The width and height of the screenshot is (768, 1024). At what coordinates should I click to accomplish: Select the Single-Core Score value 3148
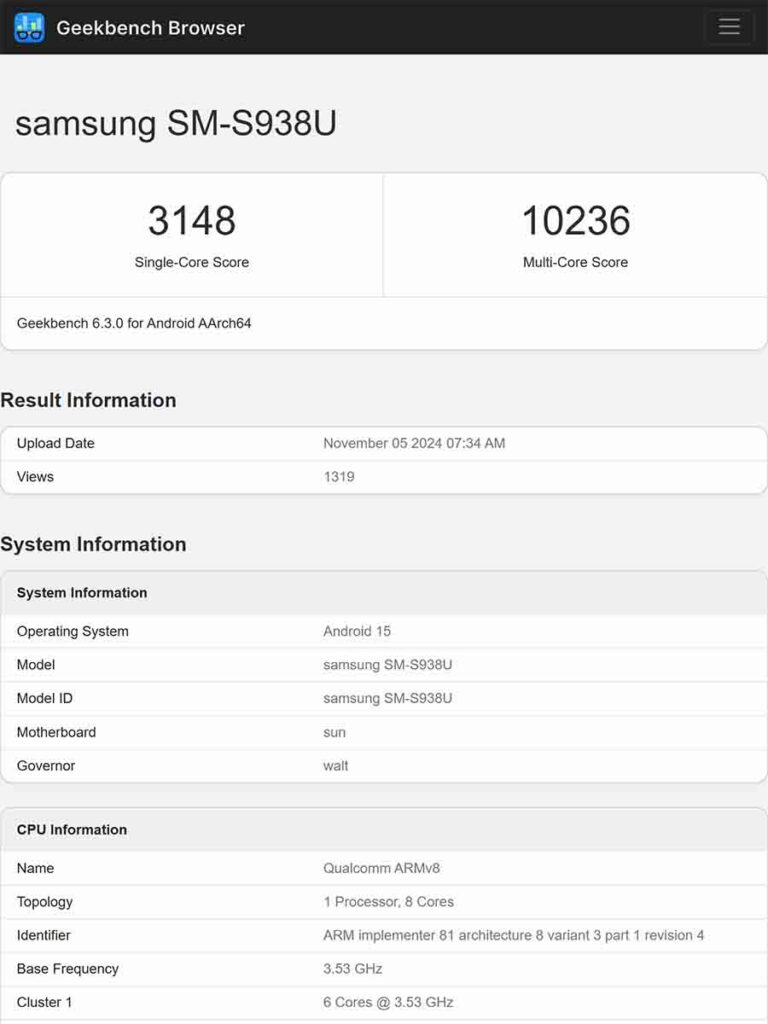pyautogui.click(x=192, y=221)
